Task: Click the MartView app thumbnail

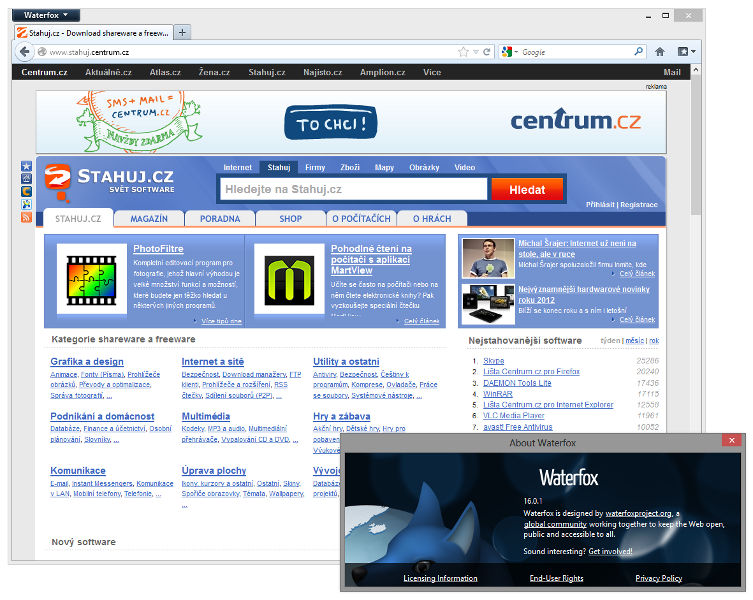Action: tap(289, 280)
